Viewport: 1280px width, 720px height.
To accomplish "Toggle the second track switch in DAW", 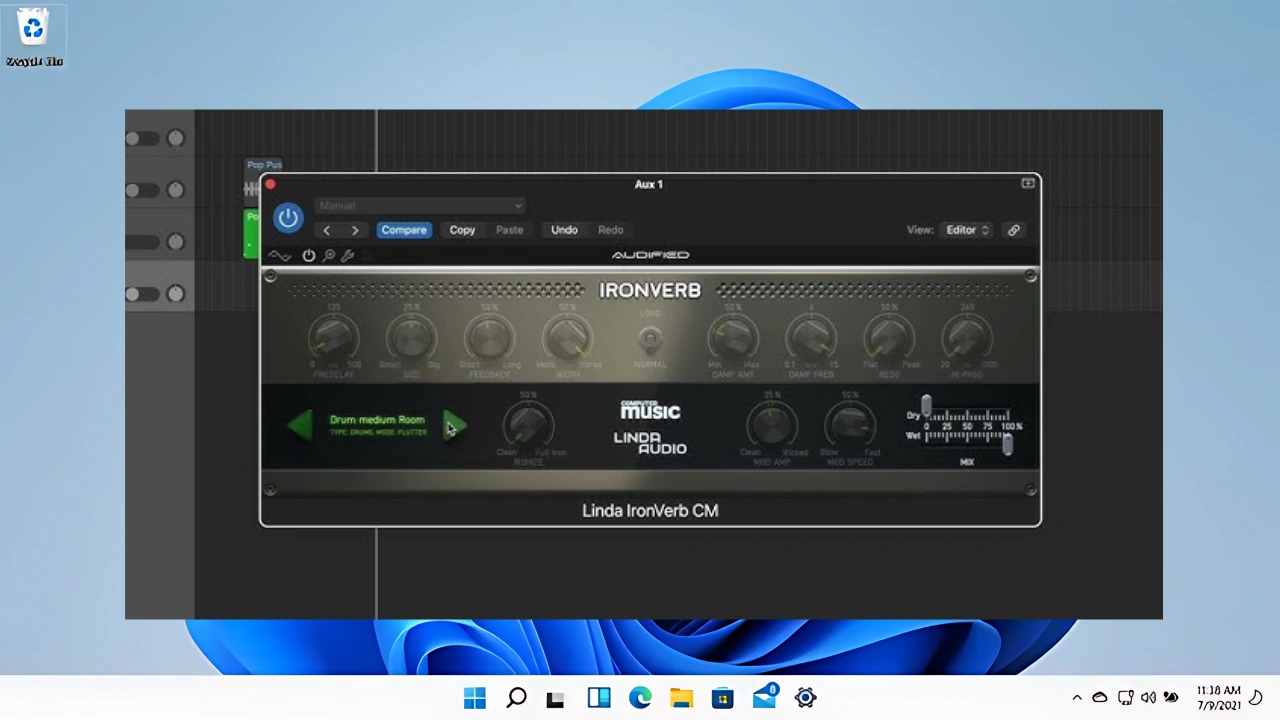I will coord(143,190).
